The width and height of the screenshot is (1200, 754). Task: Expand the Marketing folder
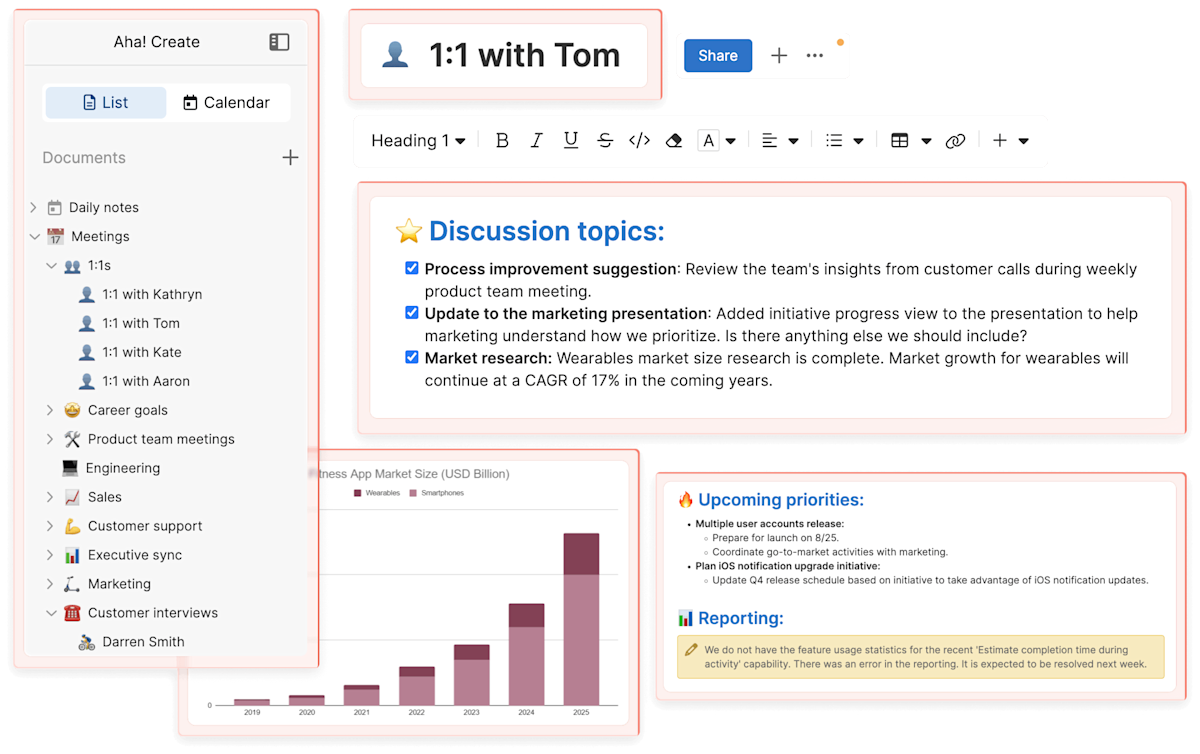50,584
